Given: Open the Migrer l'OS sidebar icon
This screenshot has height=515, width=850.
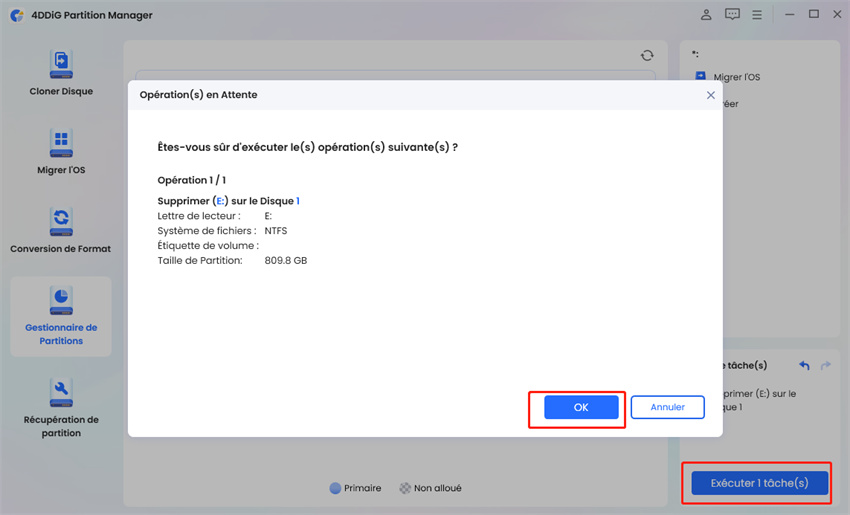Looking at the screenshot, I should (x=61, y=143).
